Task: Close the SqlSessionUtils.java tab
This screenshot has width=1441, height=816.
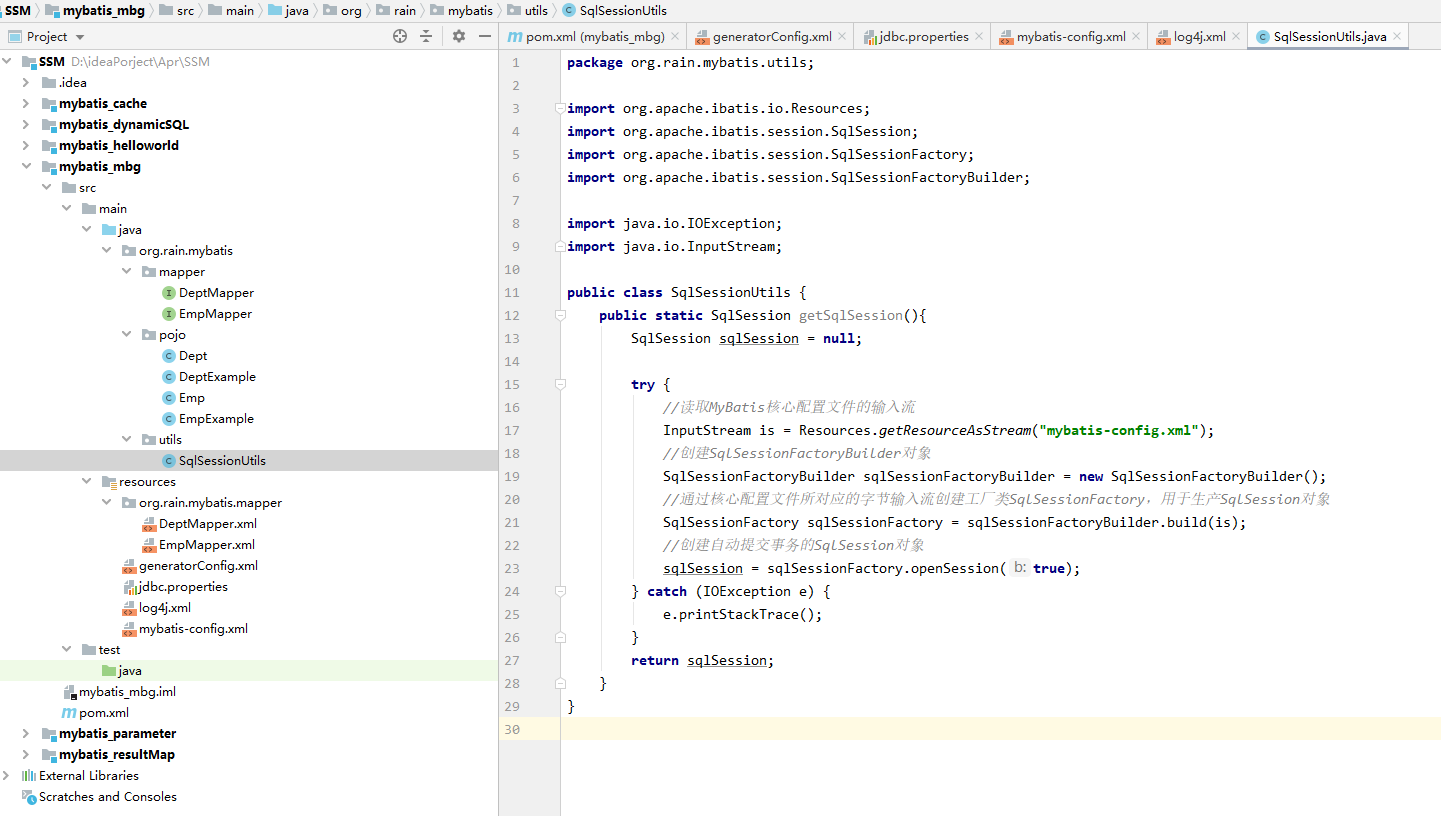Action: pyautogui.click(x=1398, y=36)
